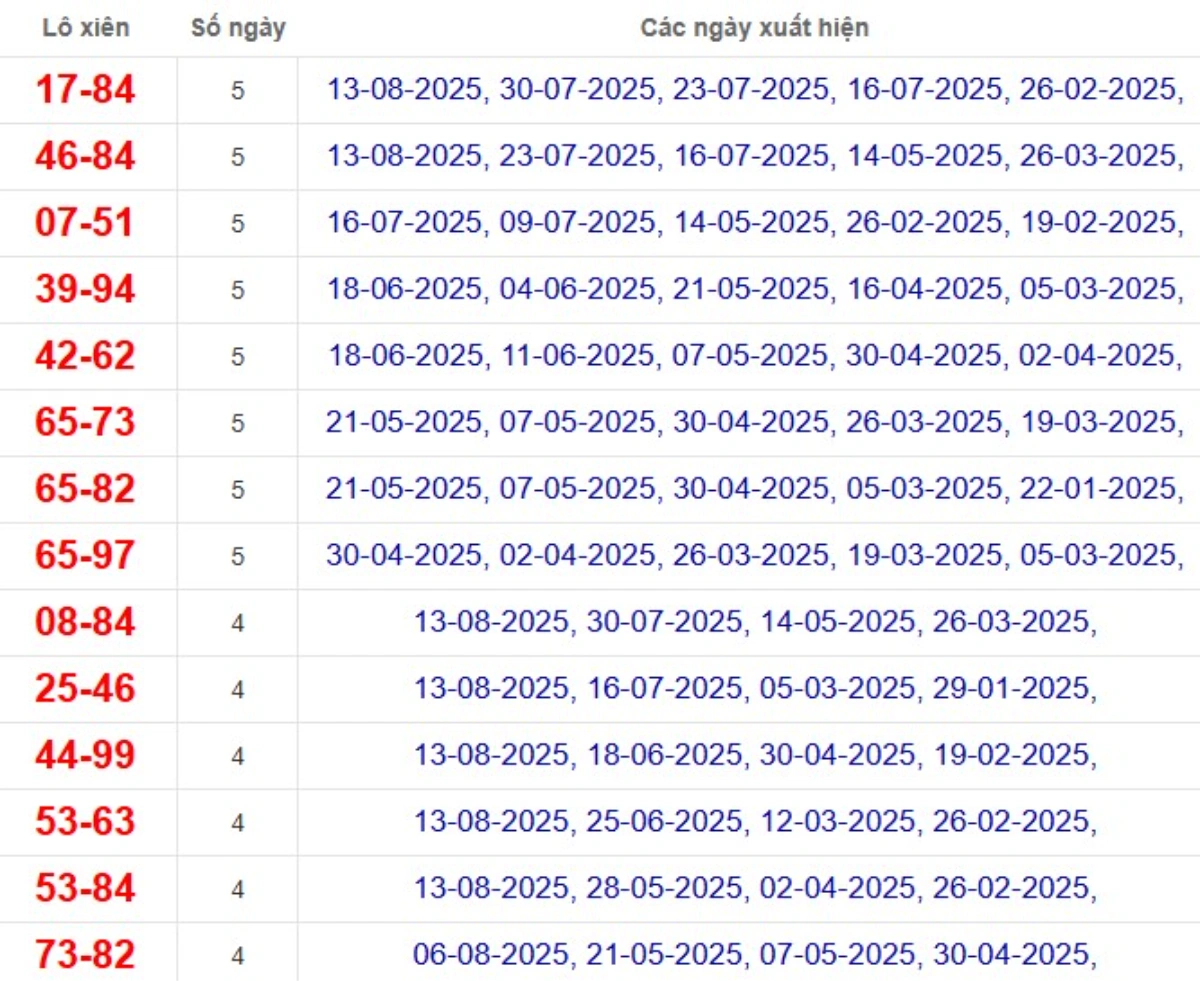
Task: Select the 46-84 pair in red
Action: click(85, 157)
